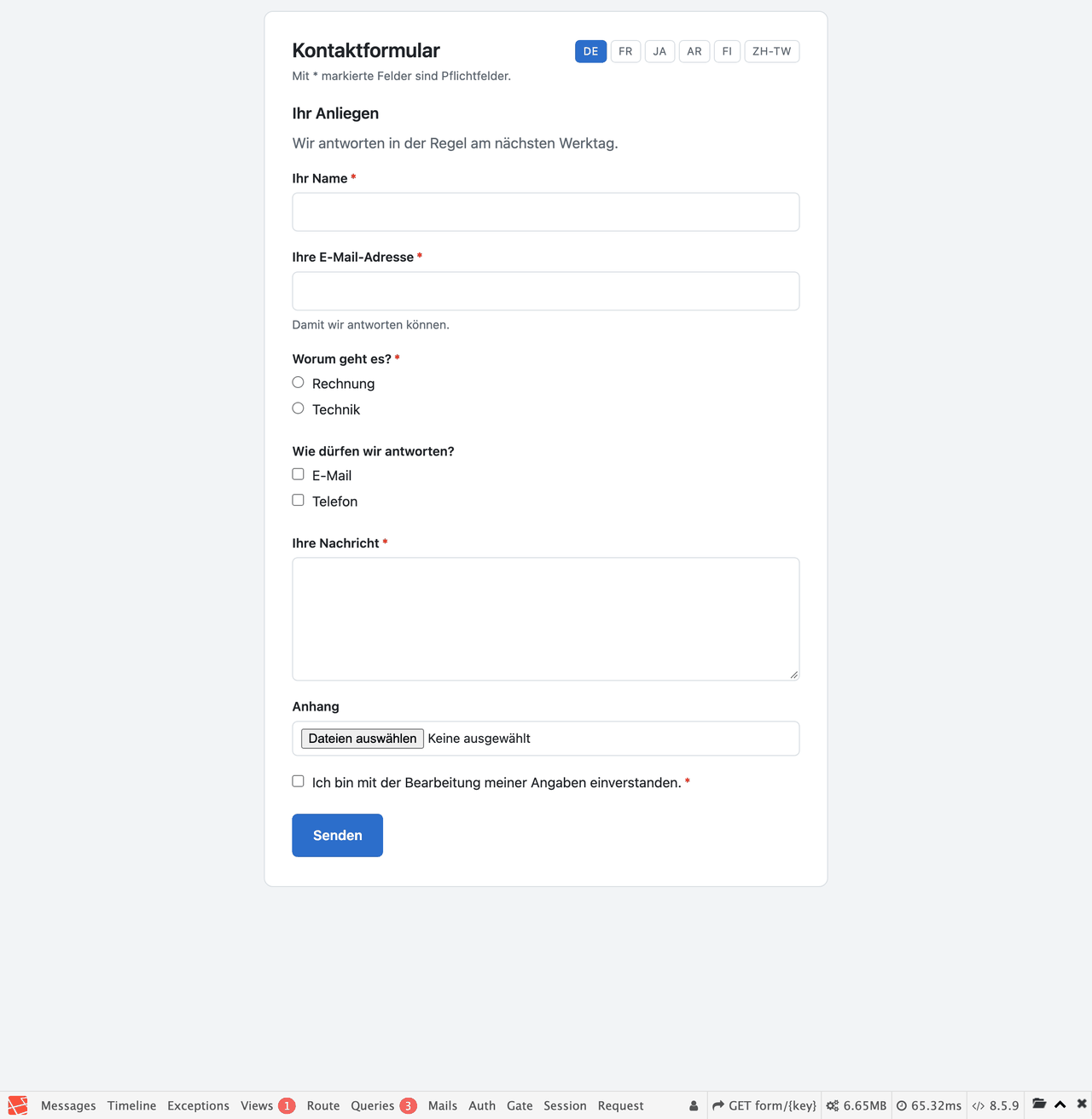Open the Timeline debugbar tab

click(132, 1105)
